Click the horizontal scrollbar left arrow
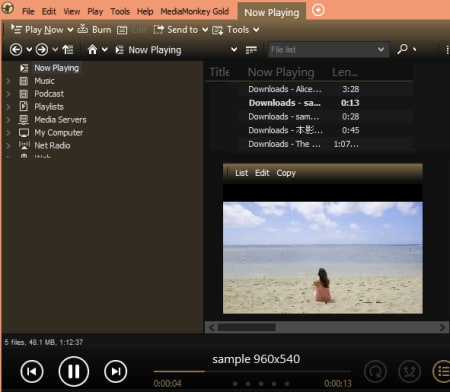Screen dimensions: 450x392 (x=211, y=327)
